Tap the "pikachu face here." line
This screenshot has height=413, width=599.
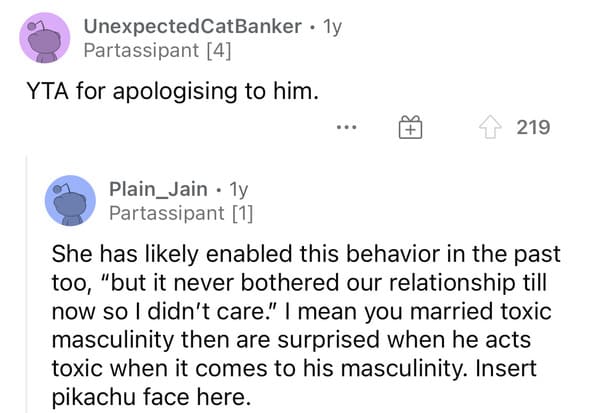point(151,397)
